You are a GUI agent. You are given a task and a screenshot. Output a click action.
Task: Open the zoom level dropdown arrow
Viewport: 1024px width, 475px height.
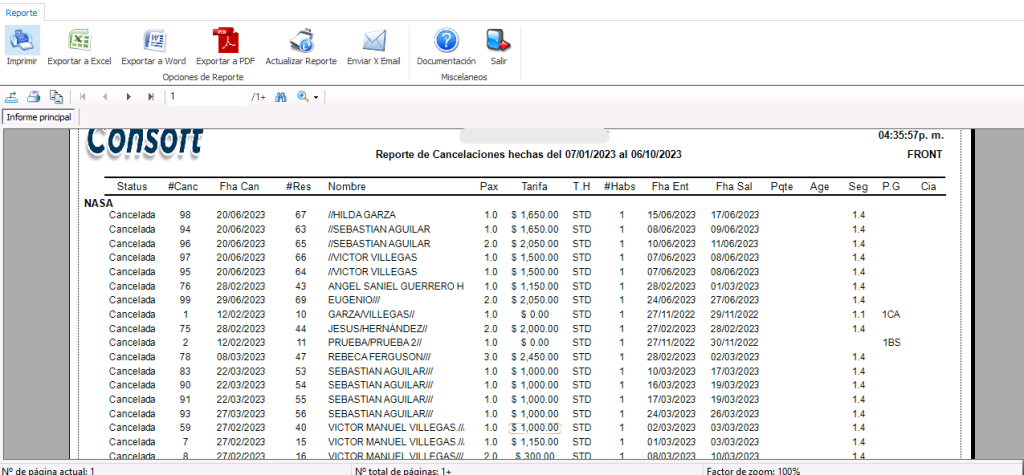click(x=316, y=97)
